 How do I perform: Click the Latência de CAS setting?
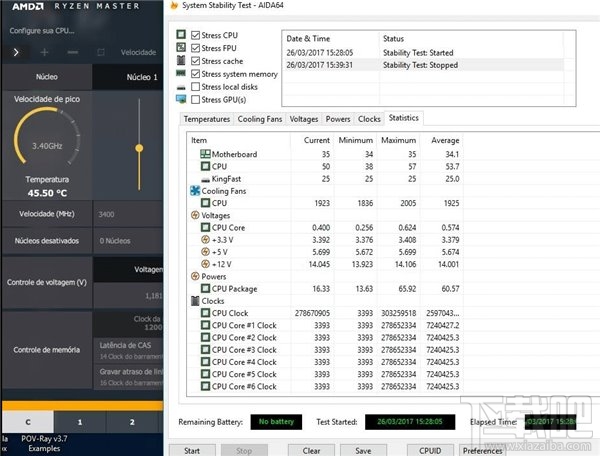click(129, 350)
